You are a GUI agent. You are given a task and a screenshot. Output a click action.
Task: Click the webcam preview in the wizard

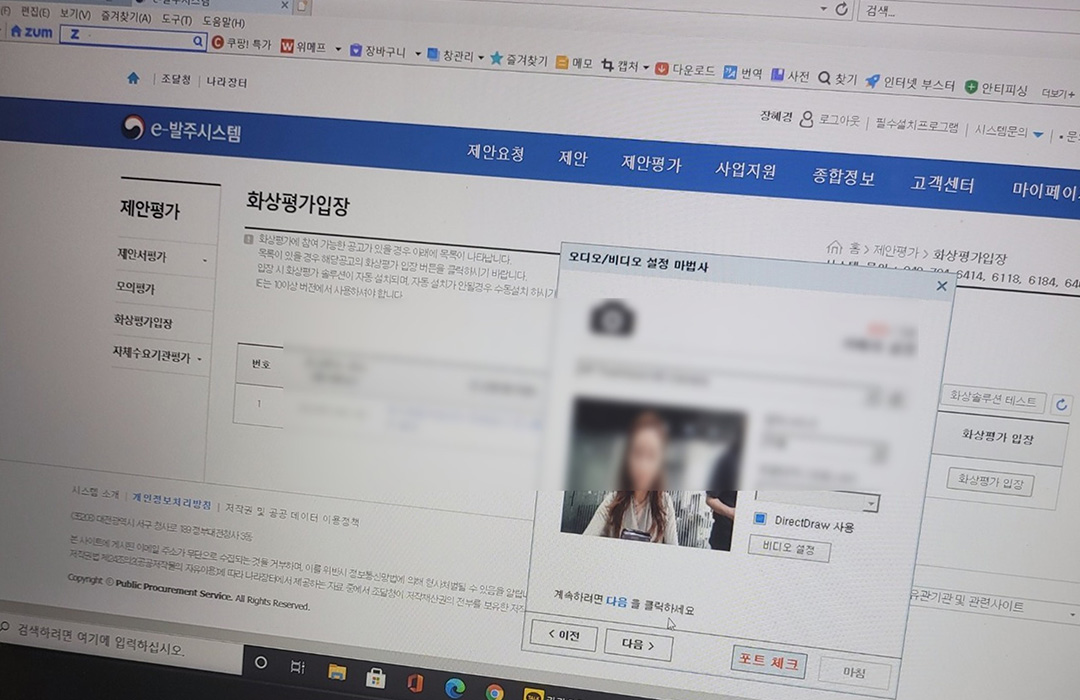click(x=652, y=472)
